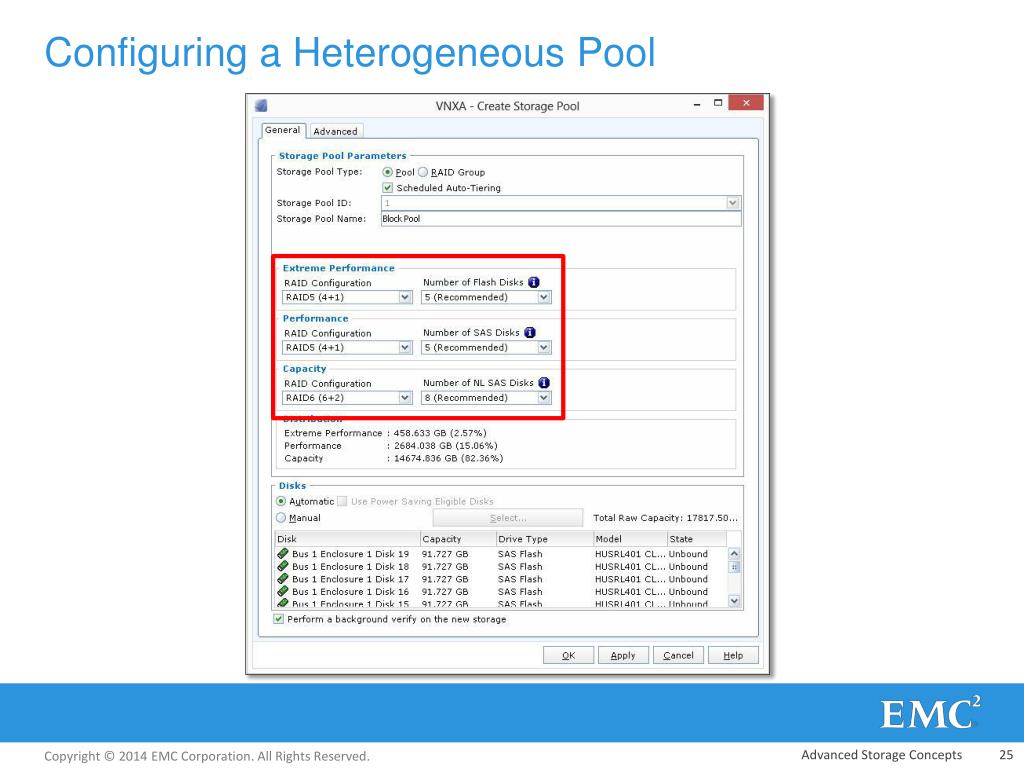Viewport: 1024px width, 768px height.
Task: Select Automatic disk selection
Action: coord(281,502)
